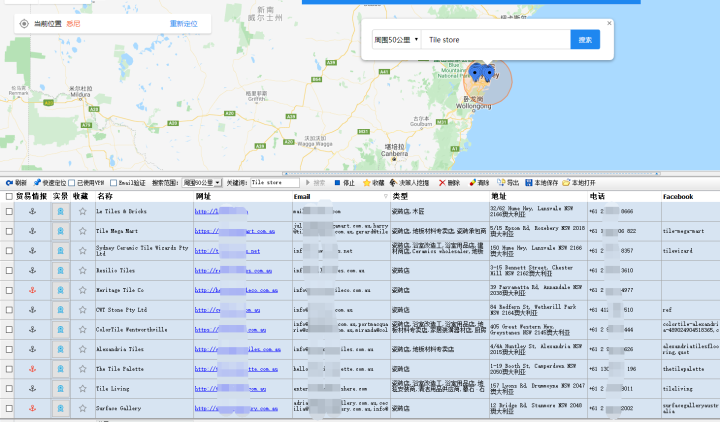Open the website link for Surface Gallery
720x422 pixels.
coord(236,408)
